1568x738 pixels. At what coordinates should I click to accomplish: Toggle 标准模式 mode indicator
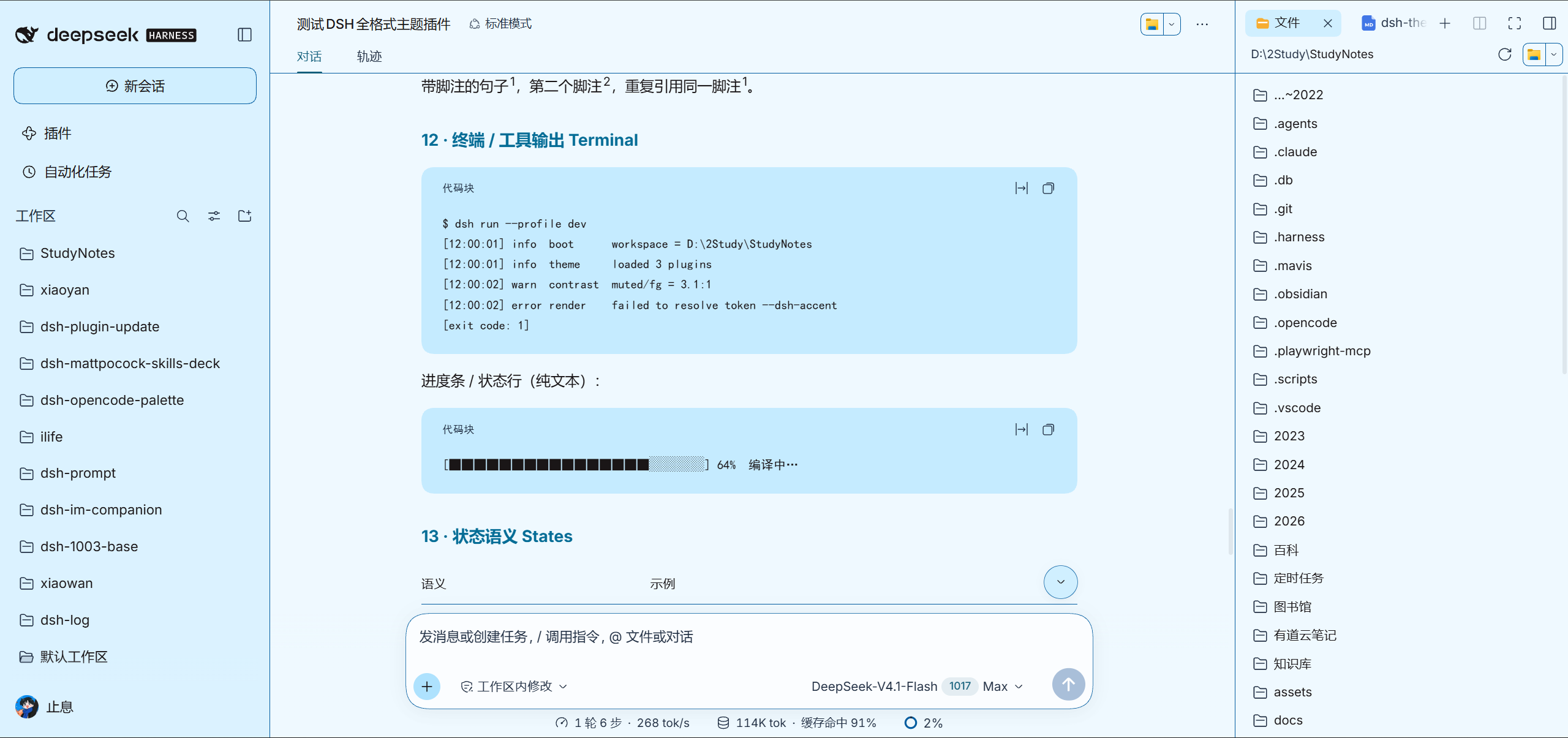[x=500, y=24]
